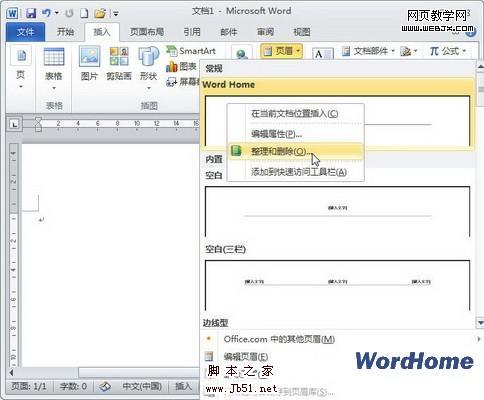Click the hyperlink globe icon
The height and width of the screenshot is (400, 484).
point(242,54)
